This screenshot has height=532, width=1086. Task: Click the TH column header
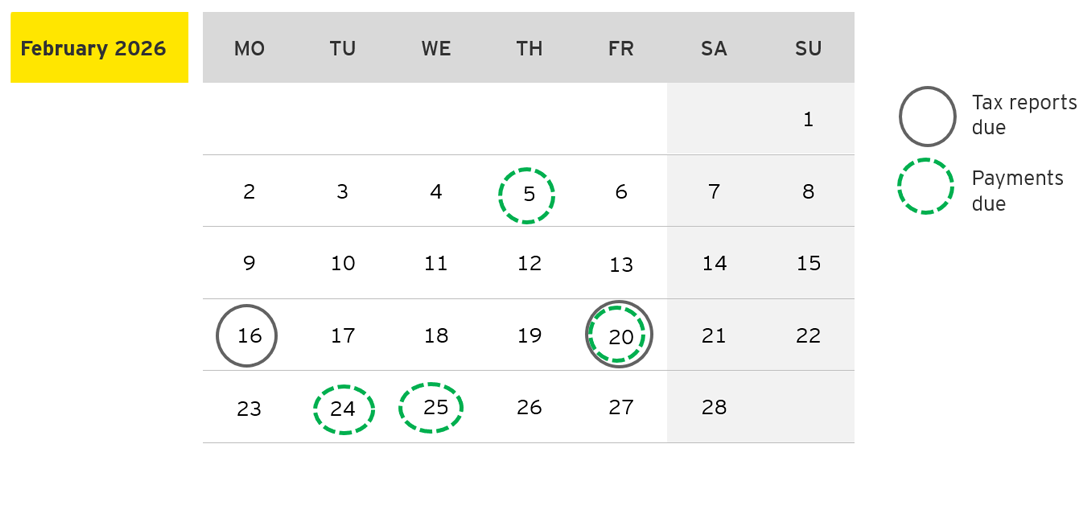(529, 49)
